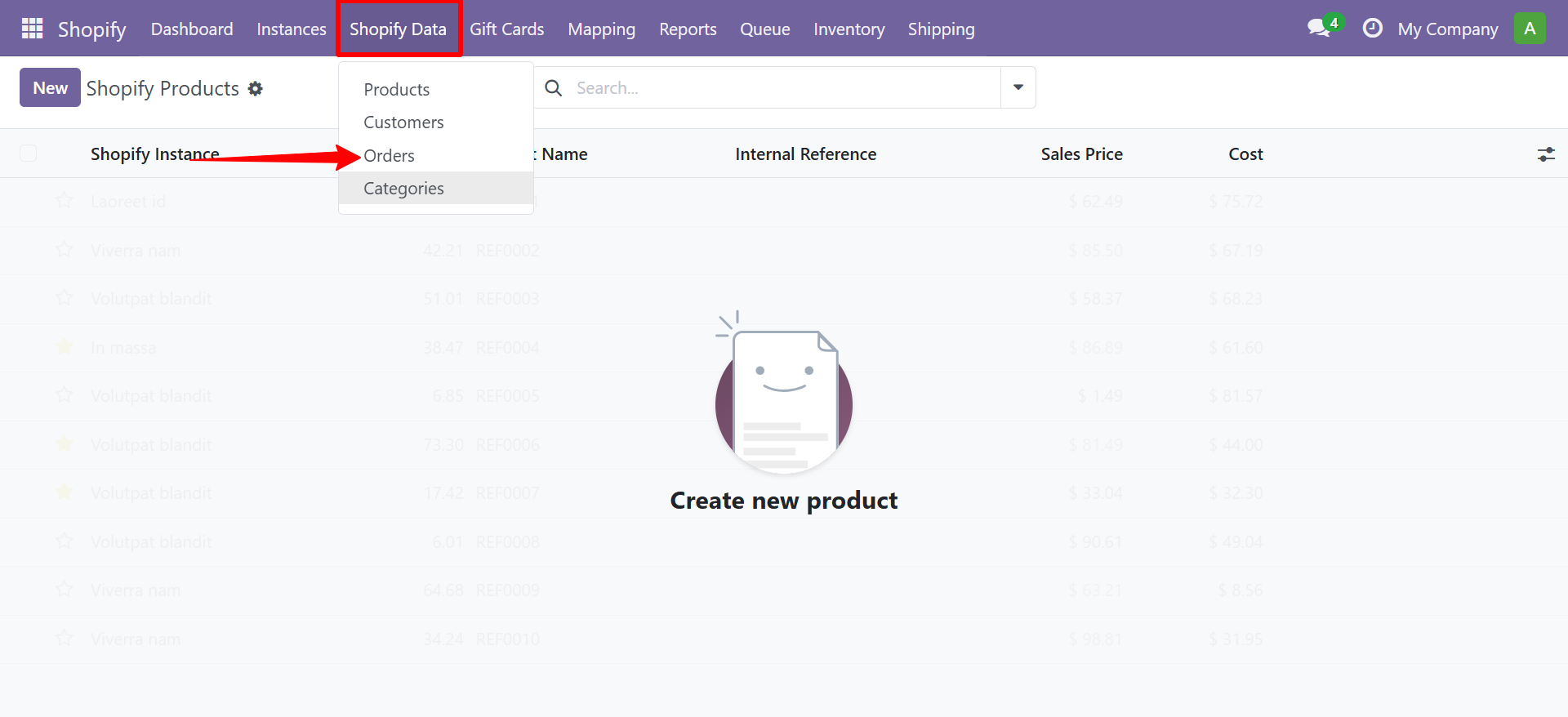
Task: Click the New button
Action: 50,87
